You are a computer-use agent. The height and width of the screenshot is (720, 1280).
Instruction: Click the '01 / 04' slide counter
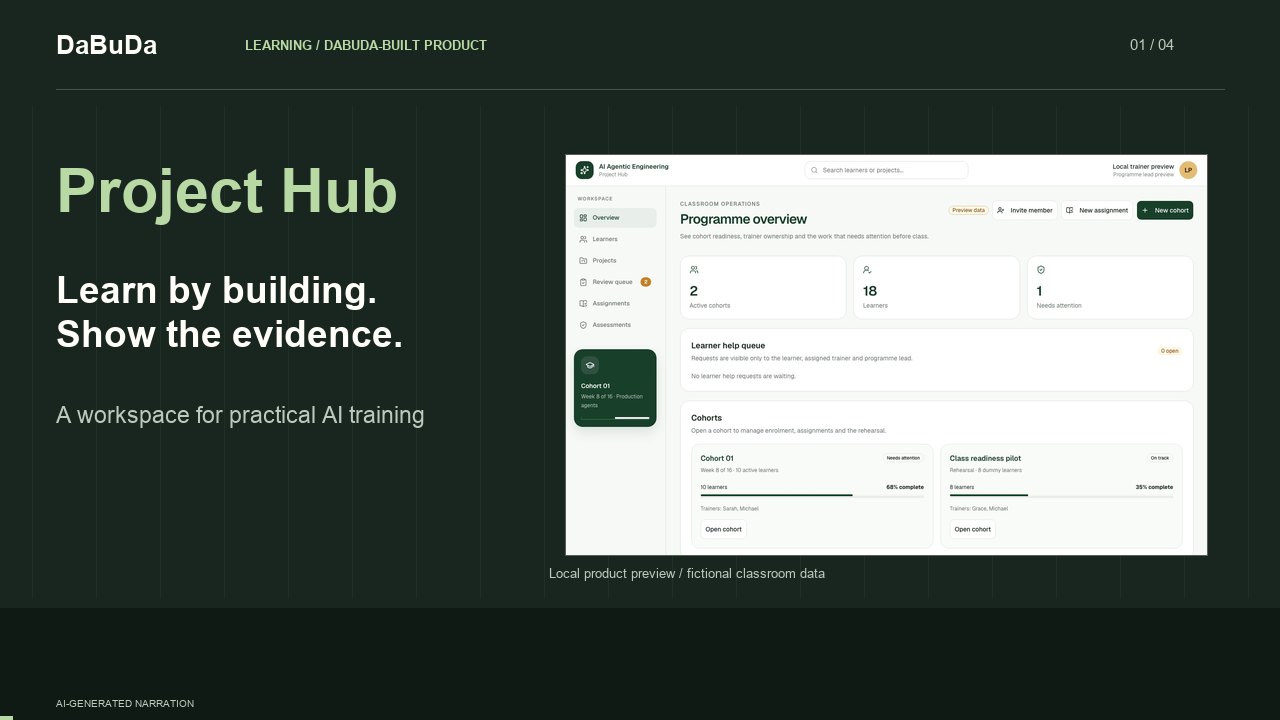(1152, 45)
